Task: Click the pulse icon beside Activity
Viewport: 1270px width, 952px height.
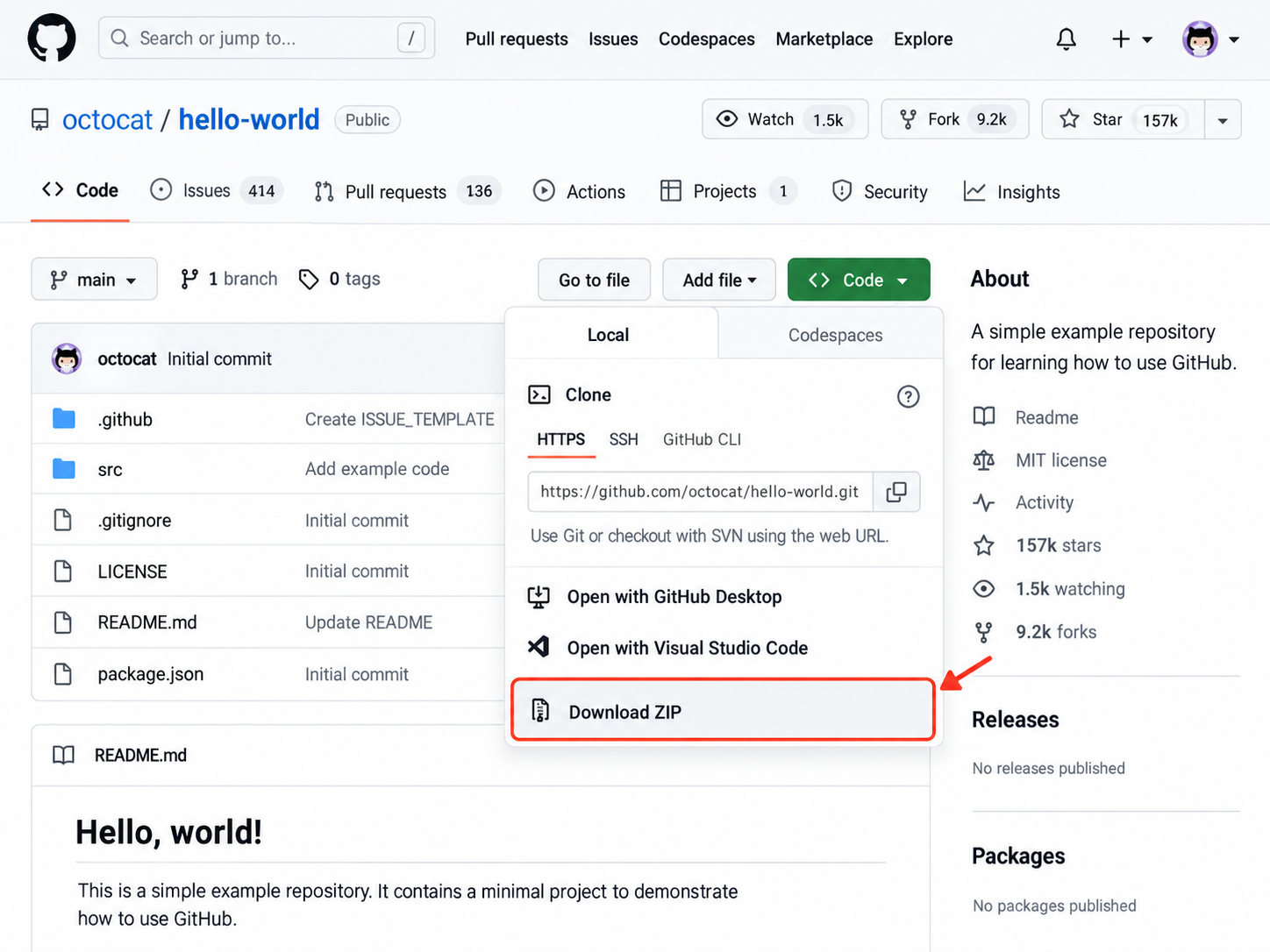Action: point(984,502)
